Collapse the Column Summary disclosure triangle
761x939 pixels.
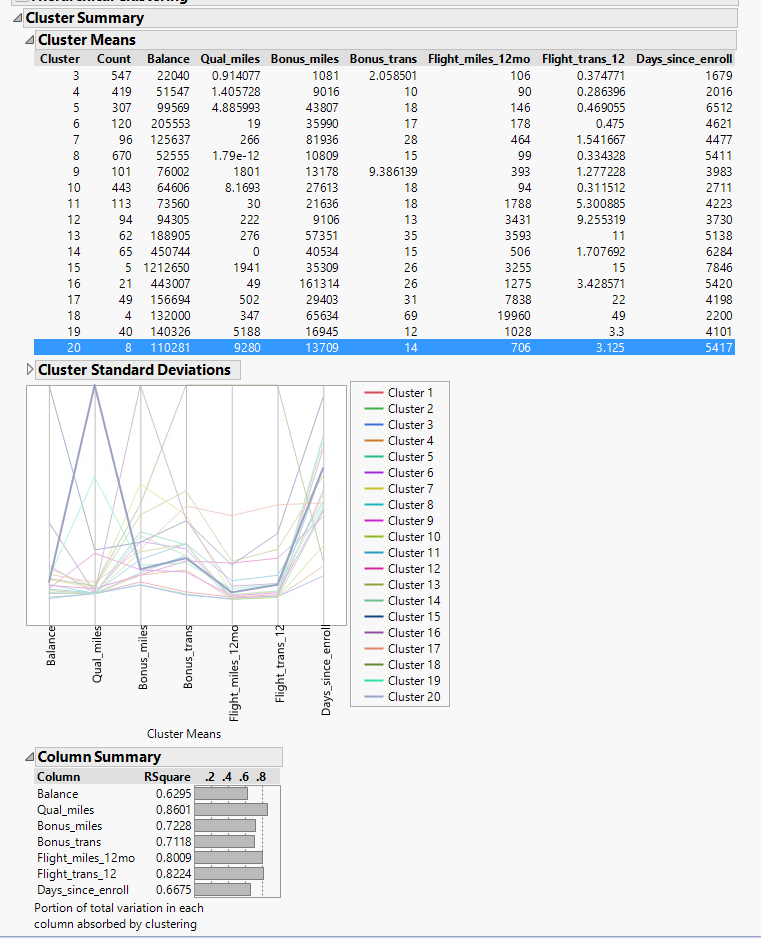tap(29, 757)
